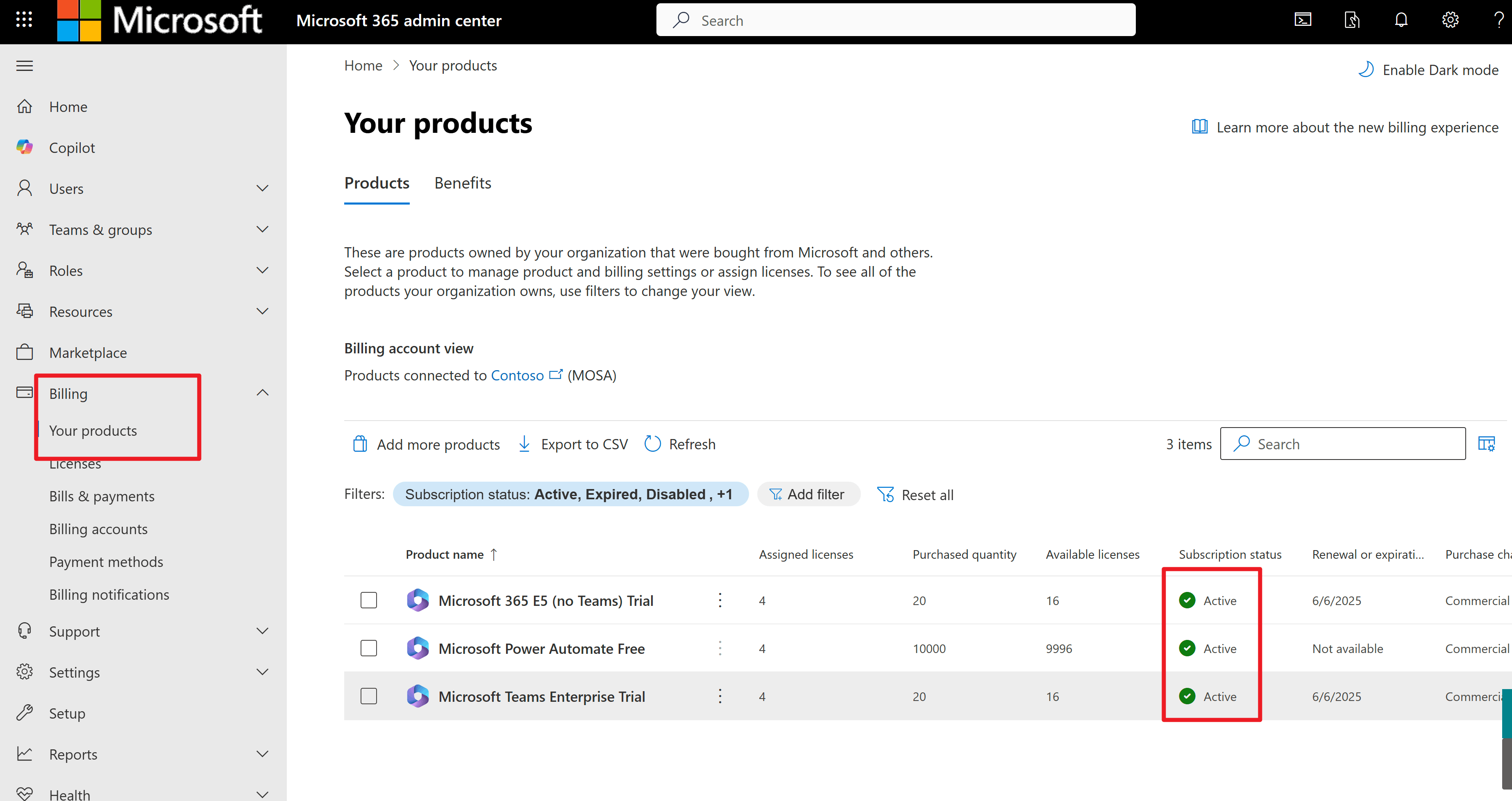Open more actions for Power Automate Free

pyautogui.click(x=720, y=649)
